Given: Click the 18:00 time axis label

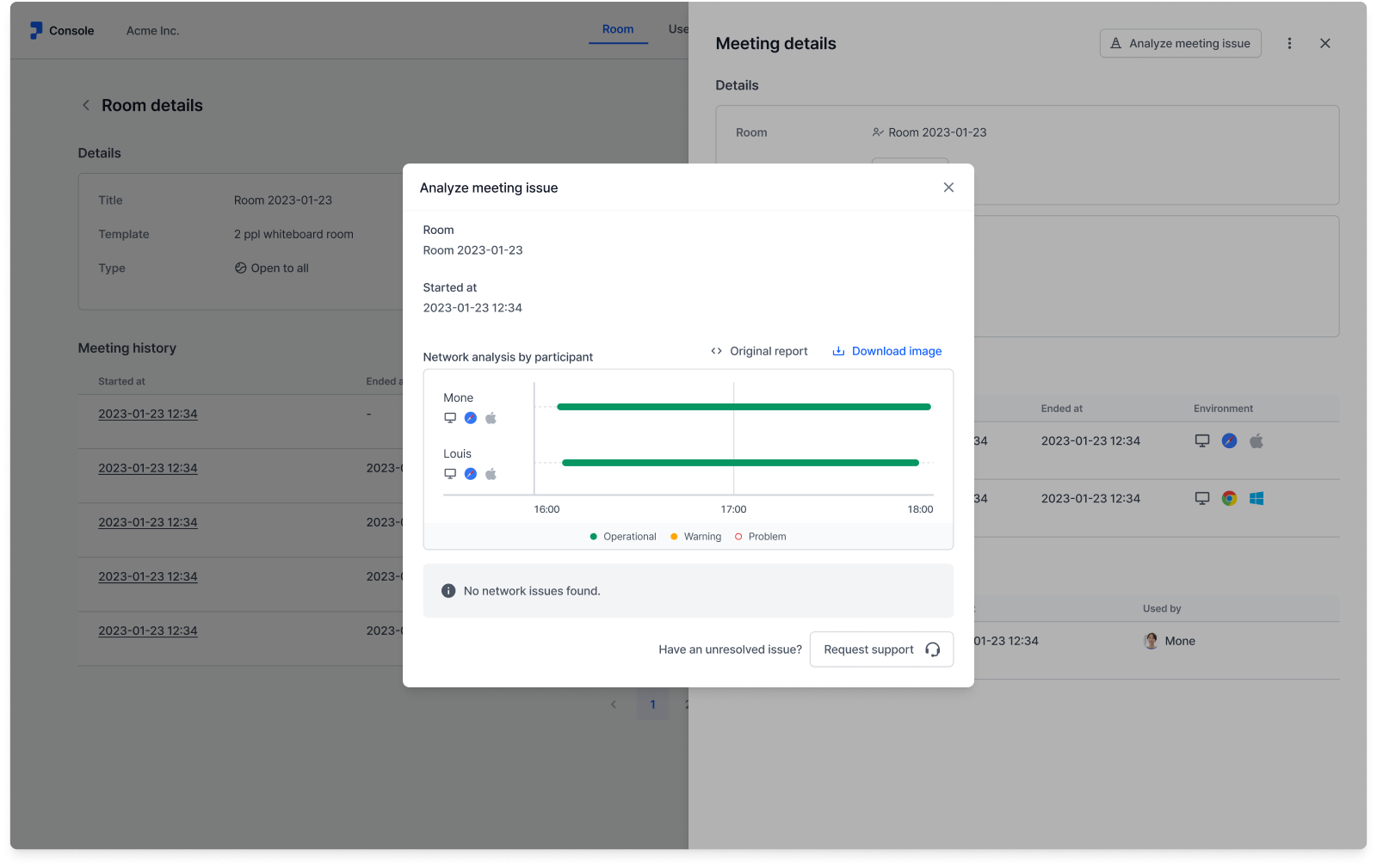Looking at the screenshot, I should click(920, 509).
